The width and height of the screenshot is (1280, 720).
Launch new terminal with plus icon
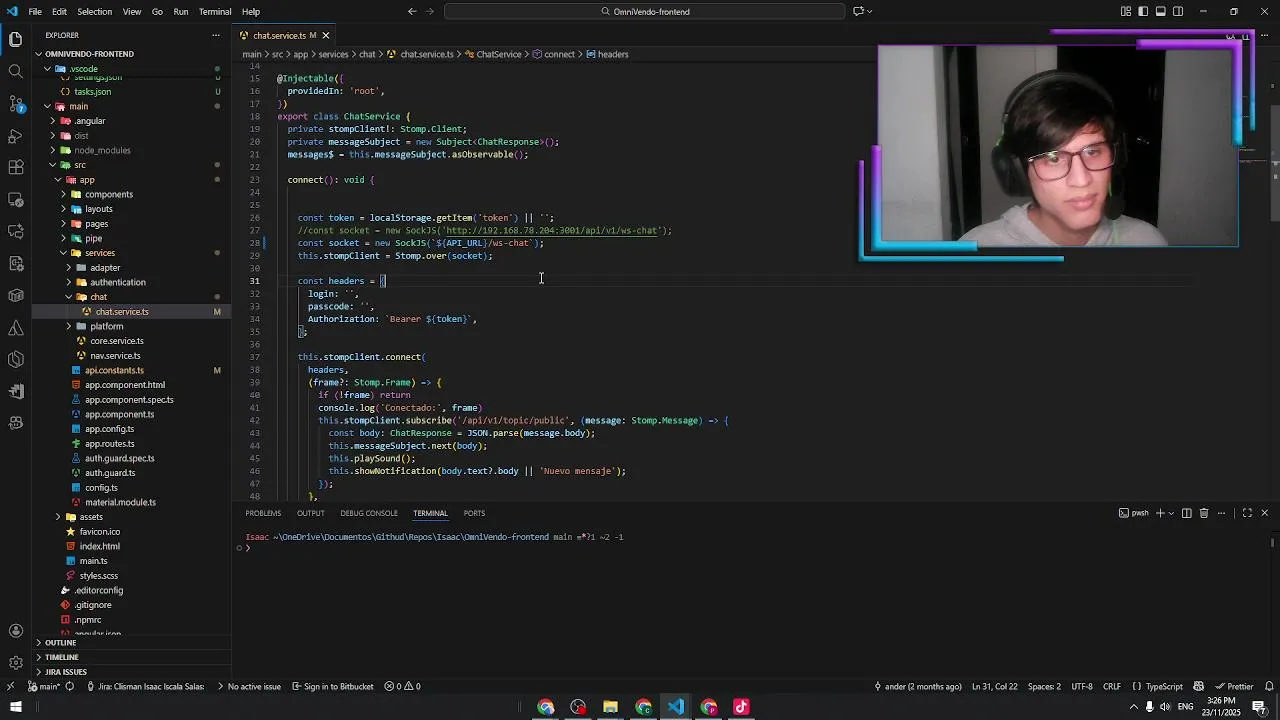click(x=1160, y=513)
